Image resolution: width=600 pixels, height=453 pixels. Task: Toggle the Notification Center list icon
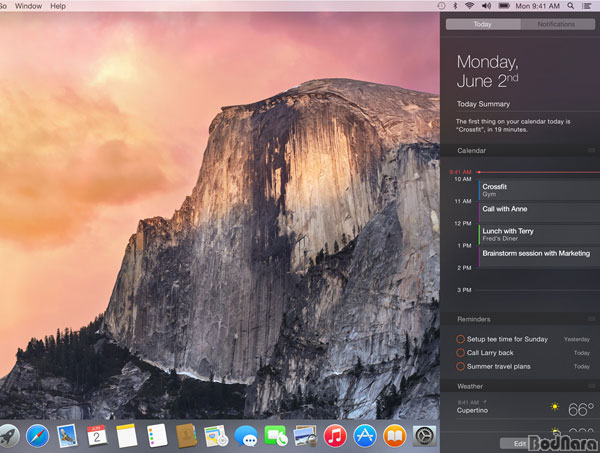pyautogui.click(x=586, y=6)
